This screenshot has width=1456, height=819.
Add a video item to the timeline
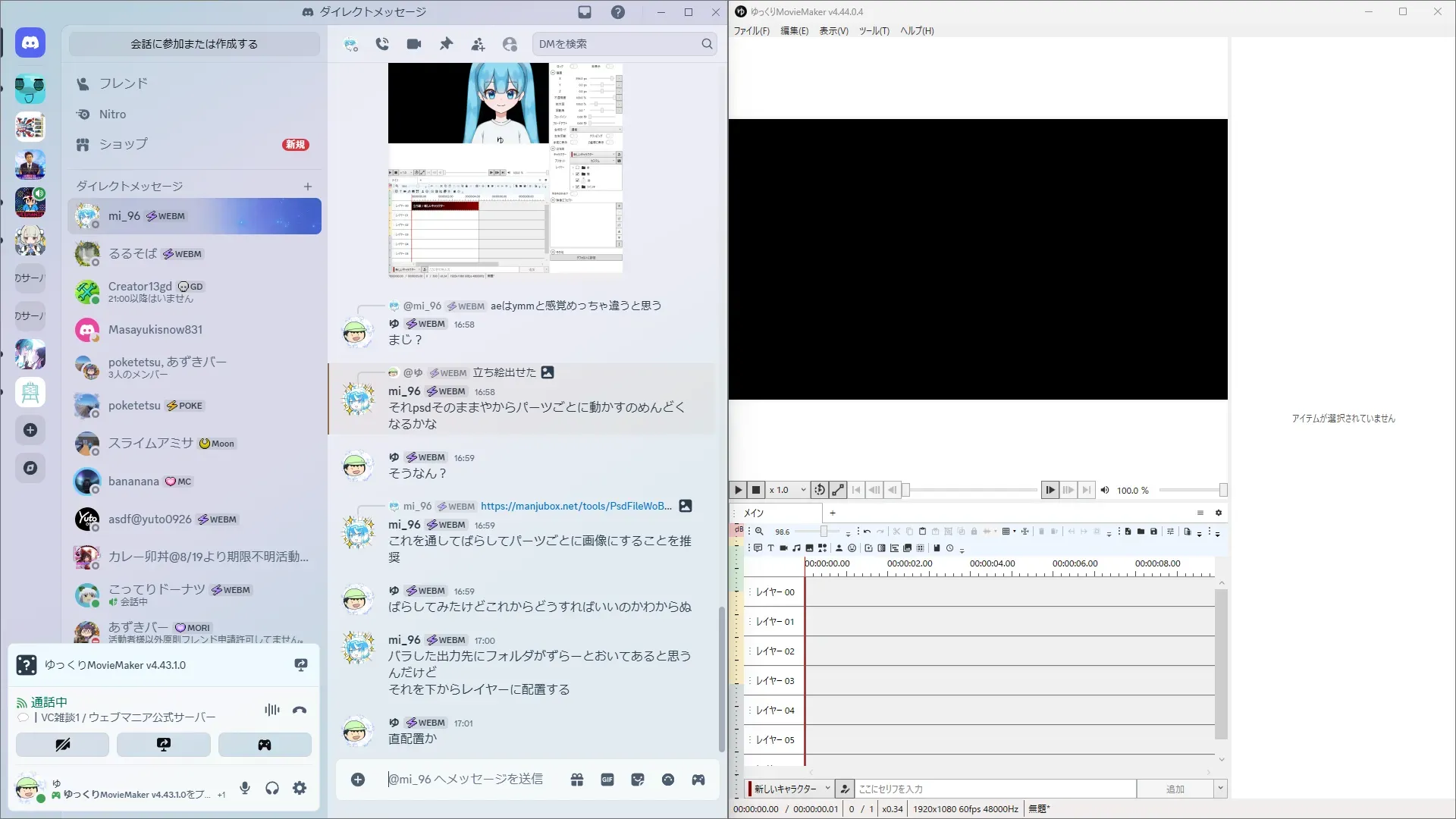(783, 548)
